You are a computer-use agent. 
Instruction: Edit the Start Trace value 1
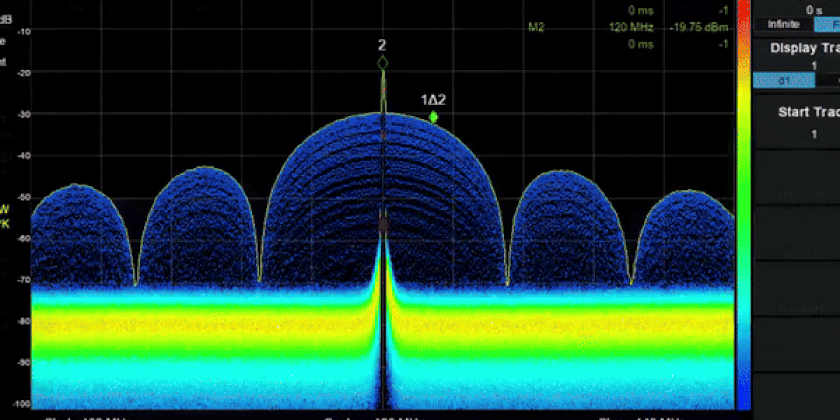click(x=813, y=133)
